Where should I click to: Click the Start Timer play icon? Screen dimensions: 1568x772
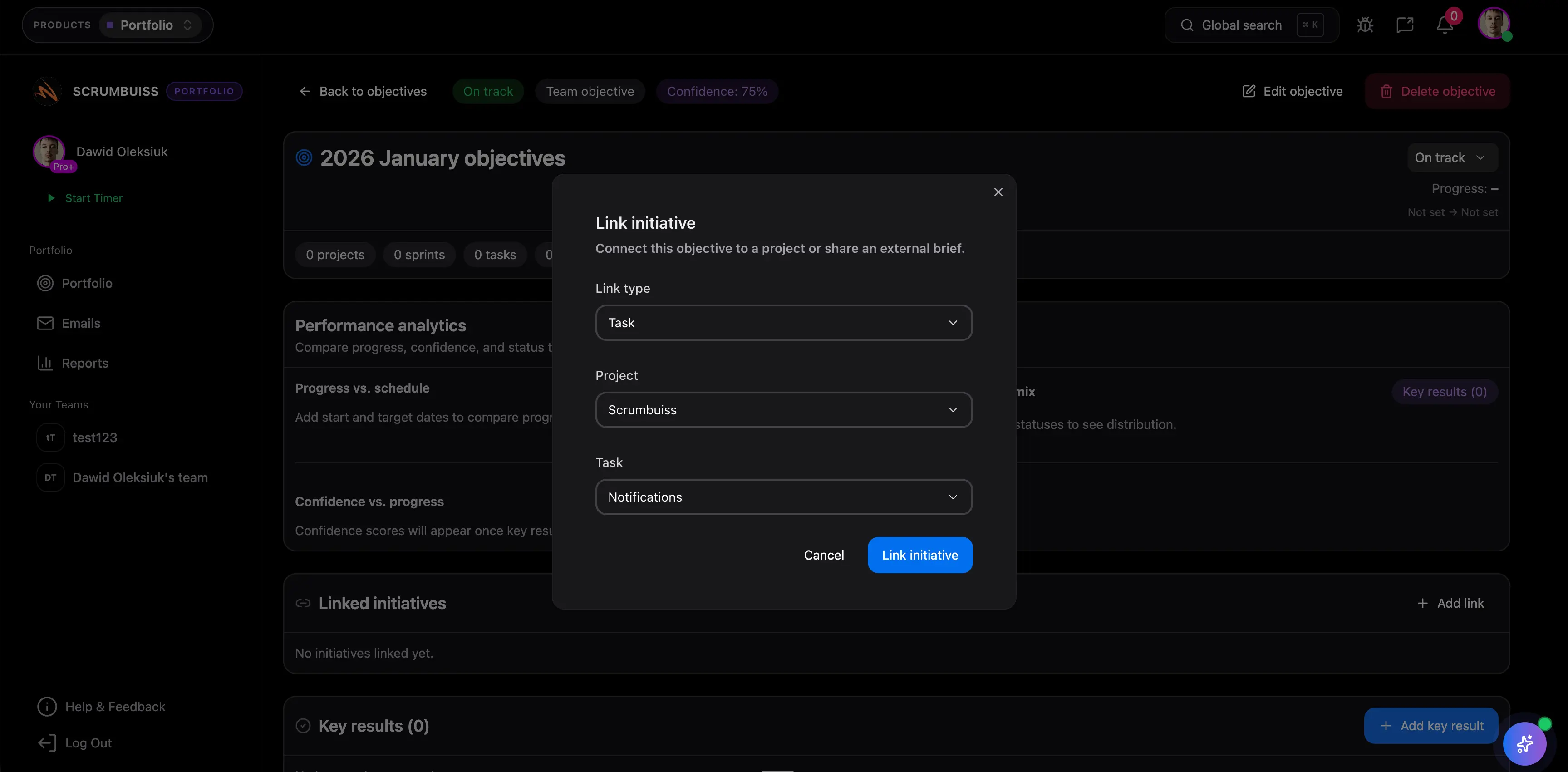coord(51,198)
